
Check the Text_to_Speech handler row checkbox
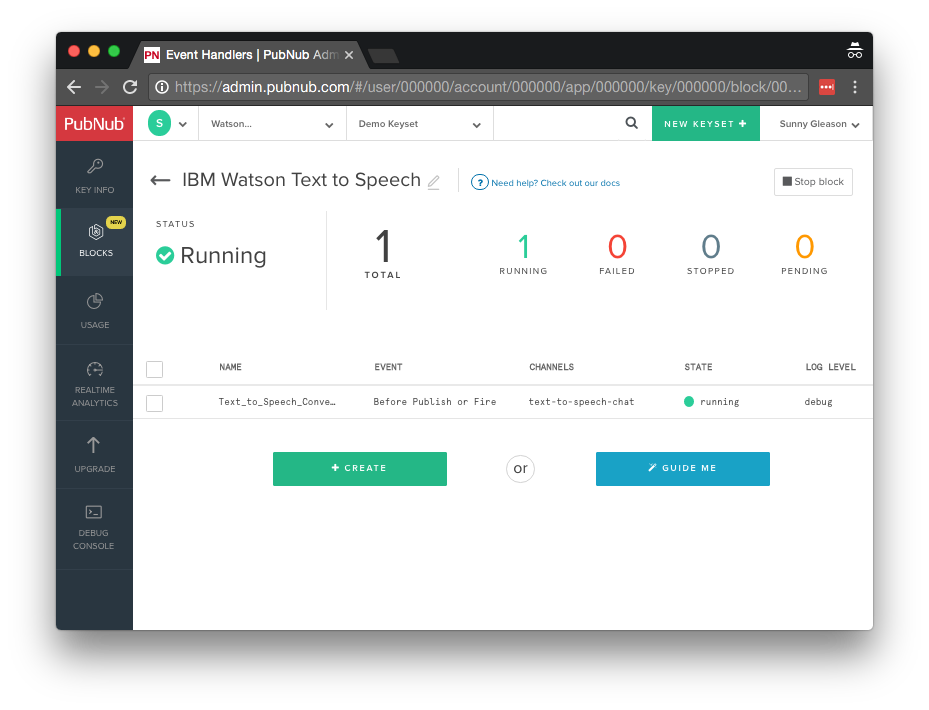(x=154, y=403)
